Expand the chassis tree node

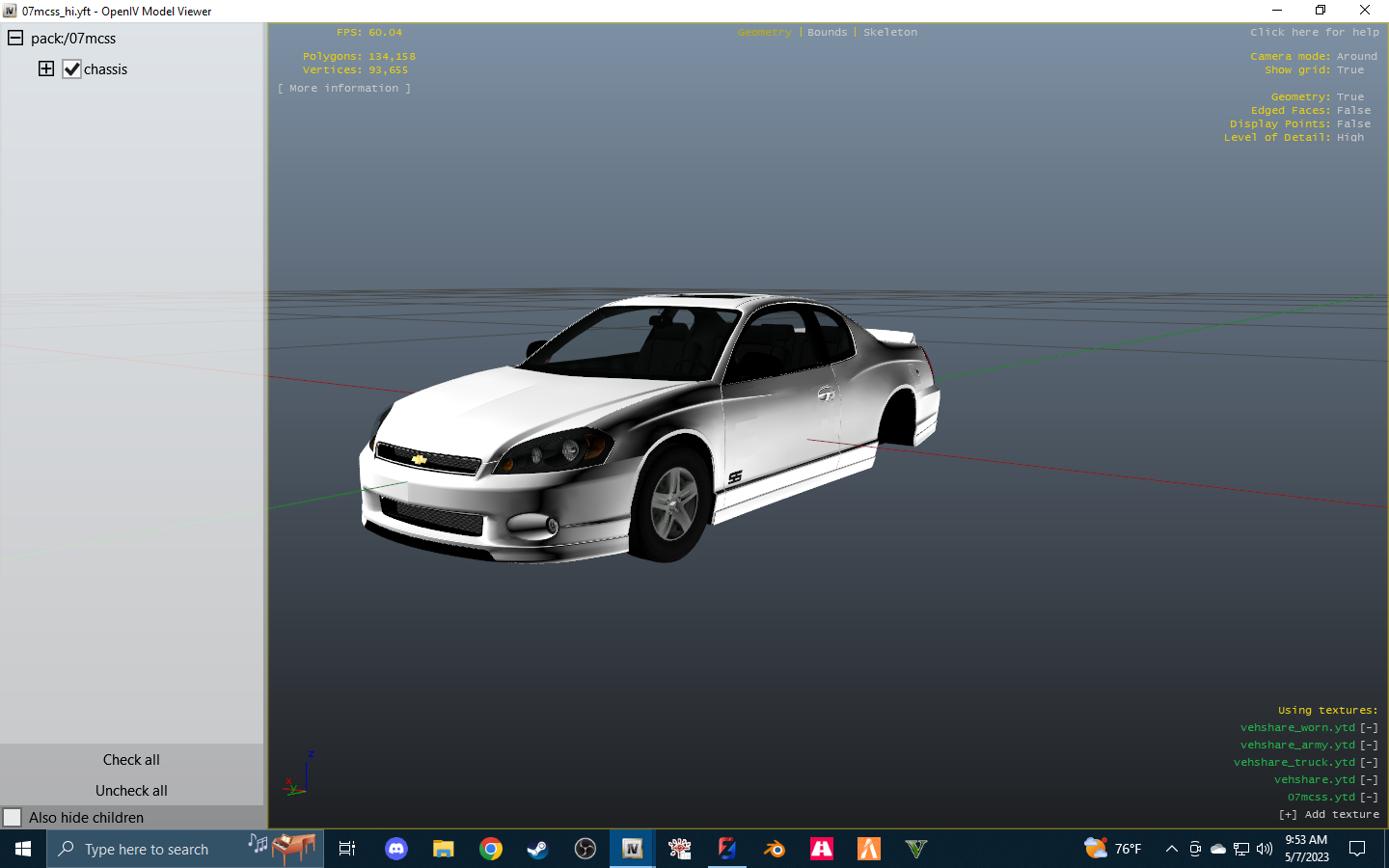coord(45,68)
